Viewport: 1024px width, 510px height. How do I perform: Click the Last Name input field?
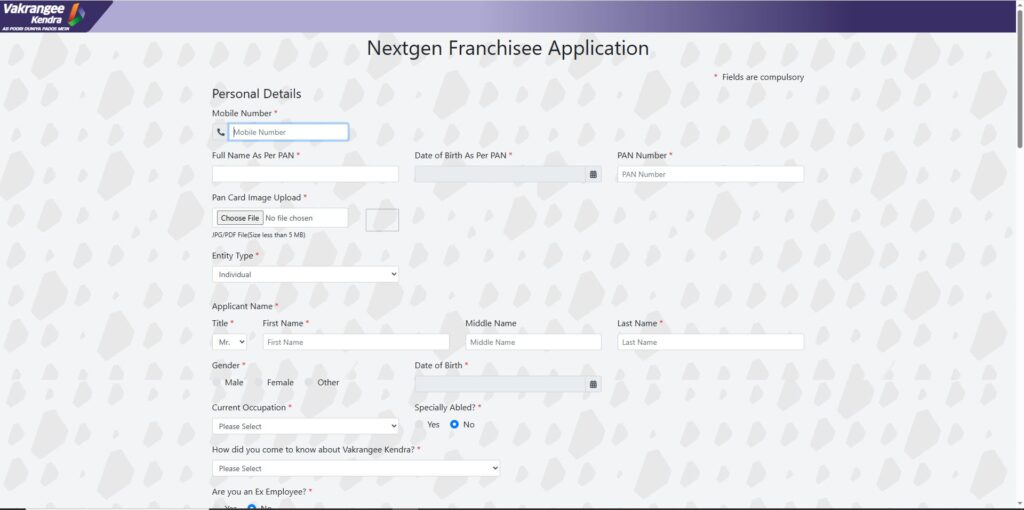click(x=711, y=342)
